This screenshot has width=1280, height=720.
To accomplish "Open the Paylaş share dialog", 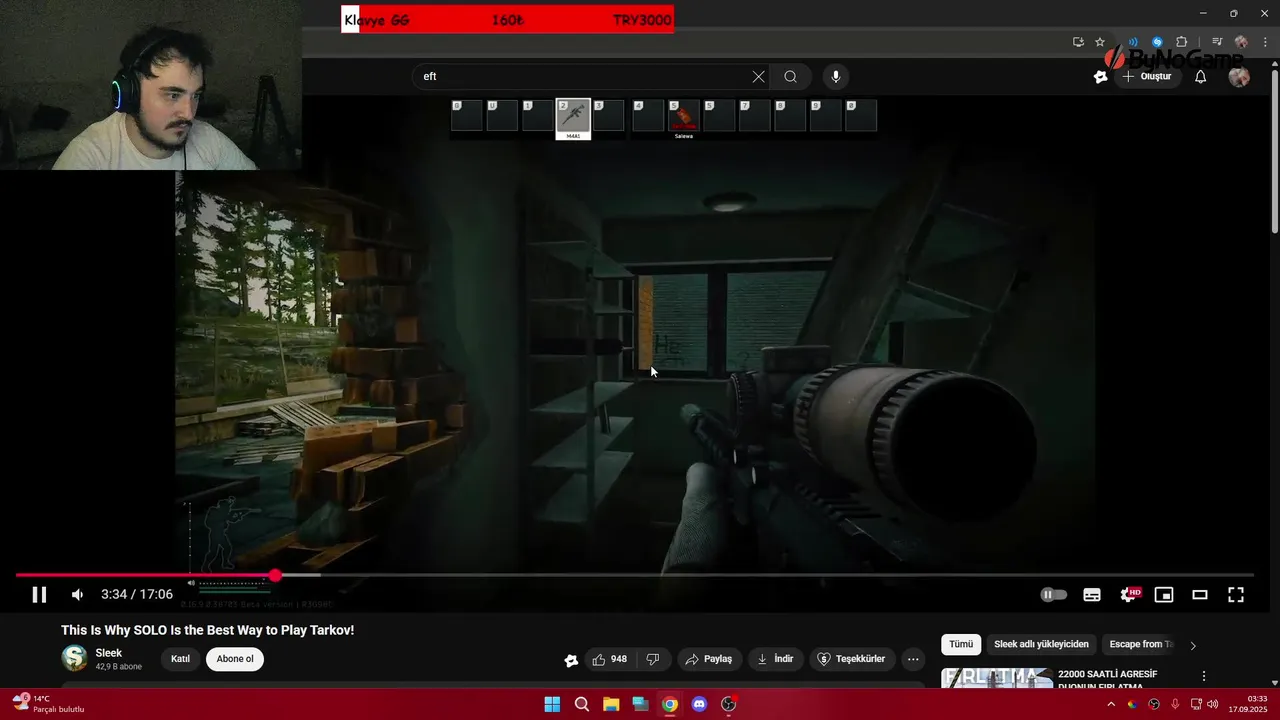I will coord(709,659).
